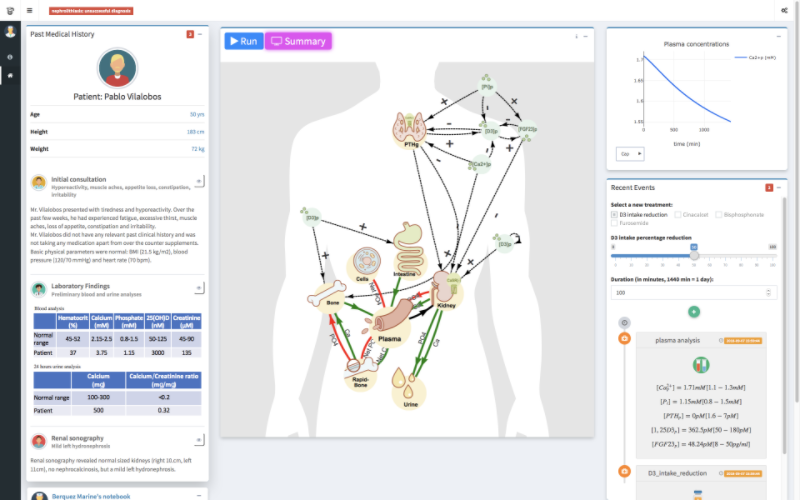Screen dimensions: 800x500
Task: Click the home icon in left sidebar
Action: click(10, 75)
